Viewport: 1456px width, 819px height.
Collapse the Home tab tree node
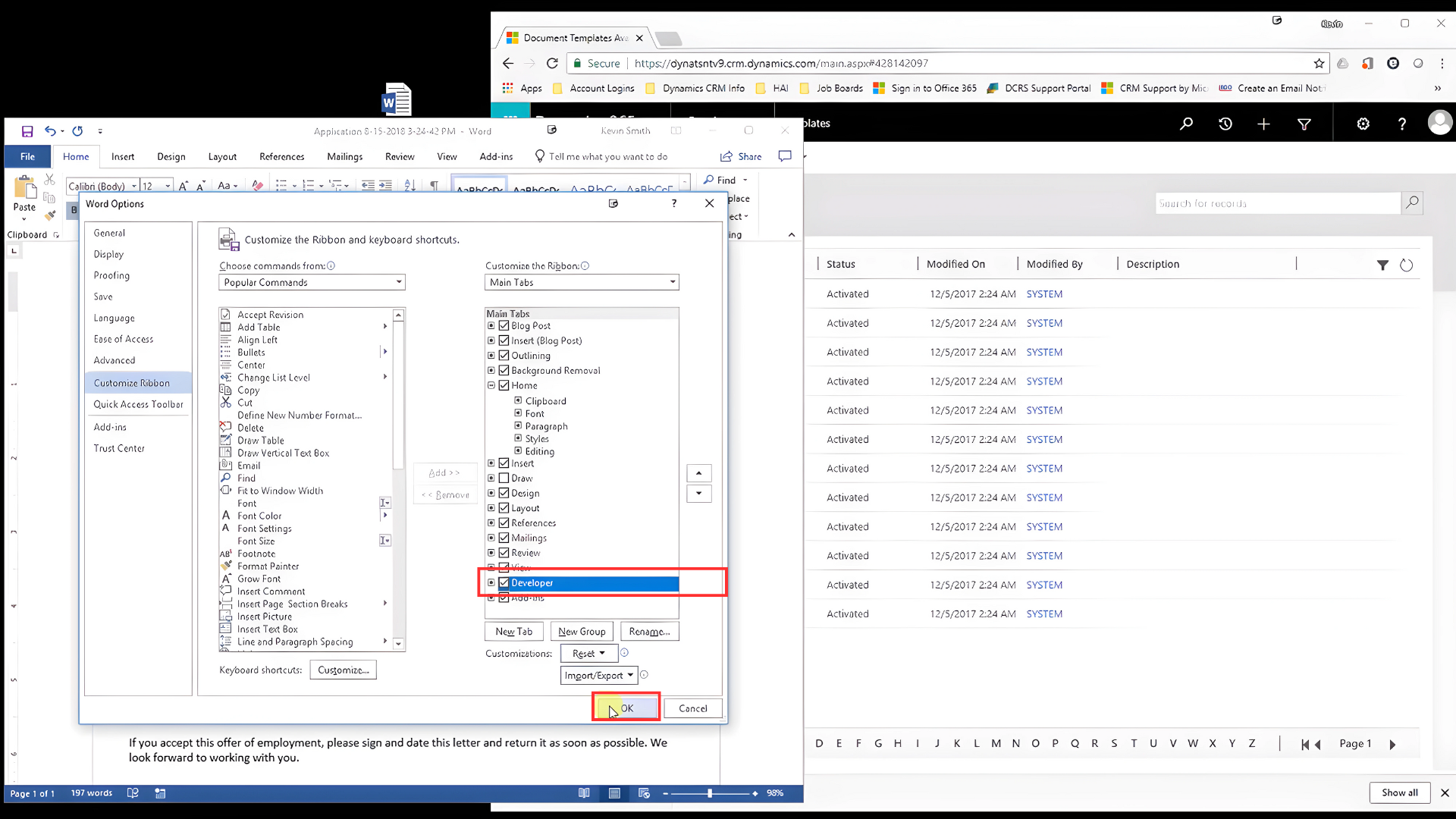click(491, 385)
